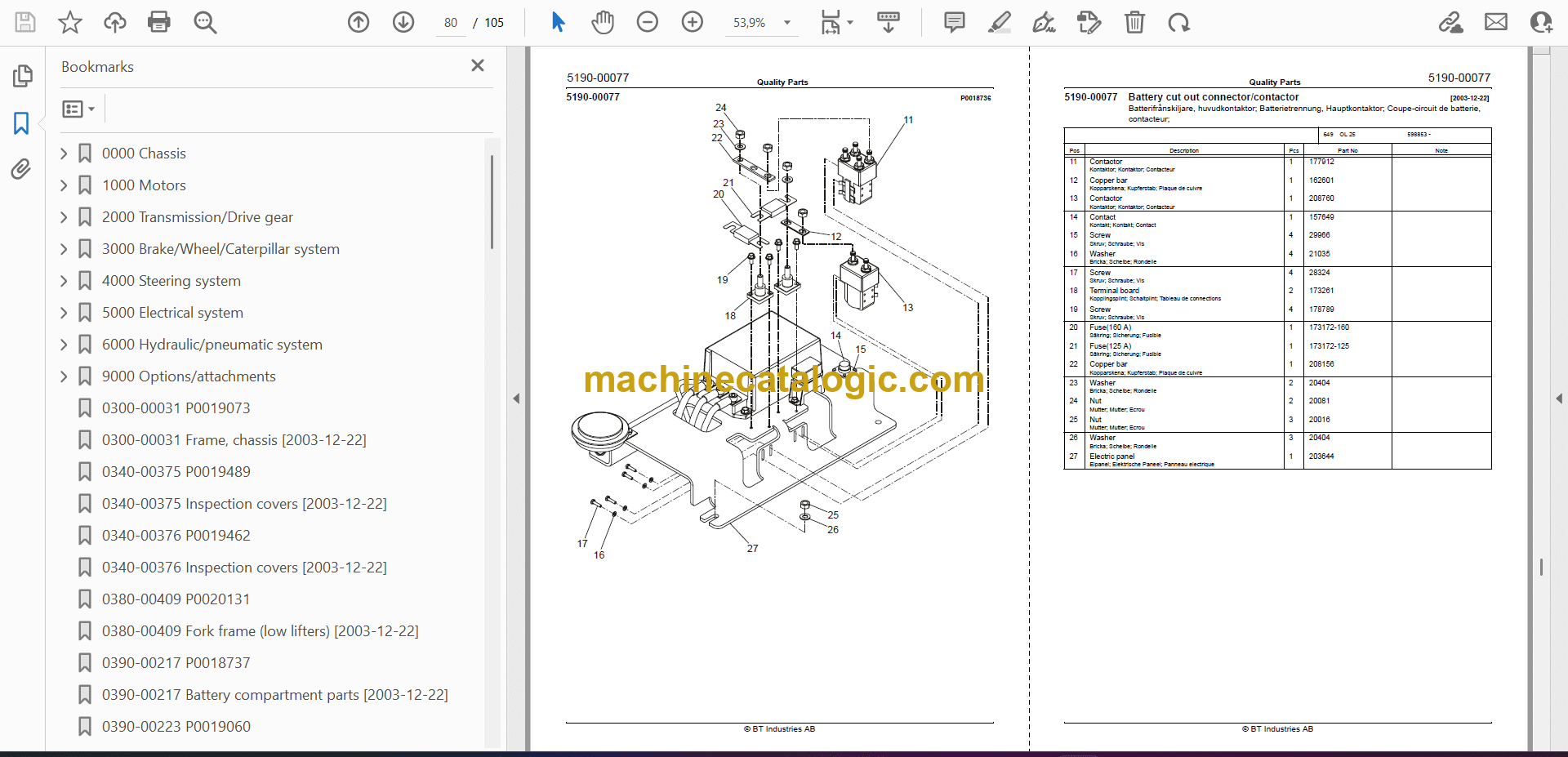Send file by email

1496,22
